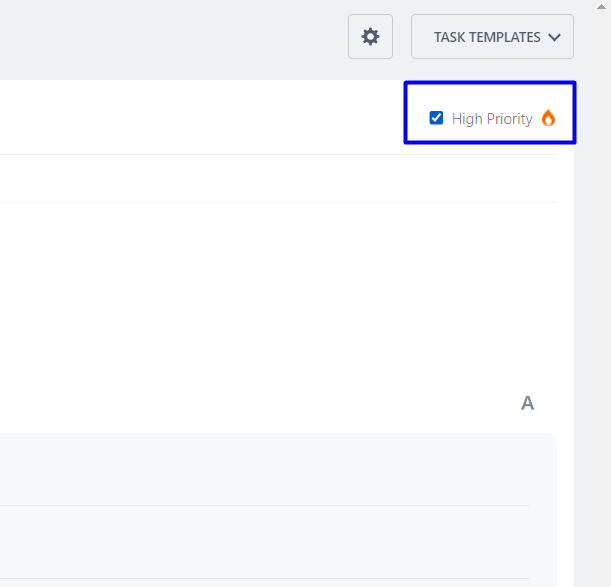
Task: Click the gray letter A icon
Action: (527, 403)
